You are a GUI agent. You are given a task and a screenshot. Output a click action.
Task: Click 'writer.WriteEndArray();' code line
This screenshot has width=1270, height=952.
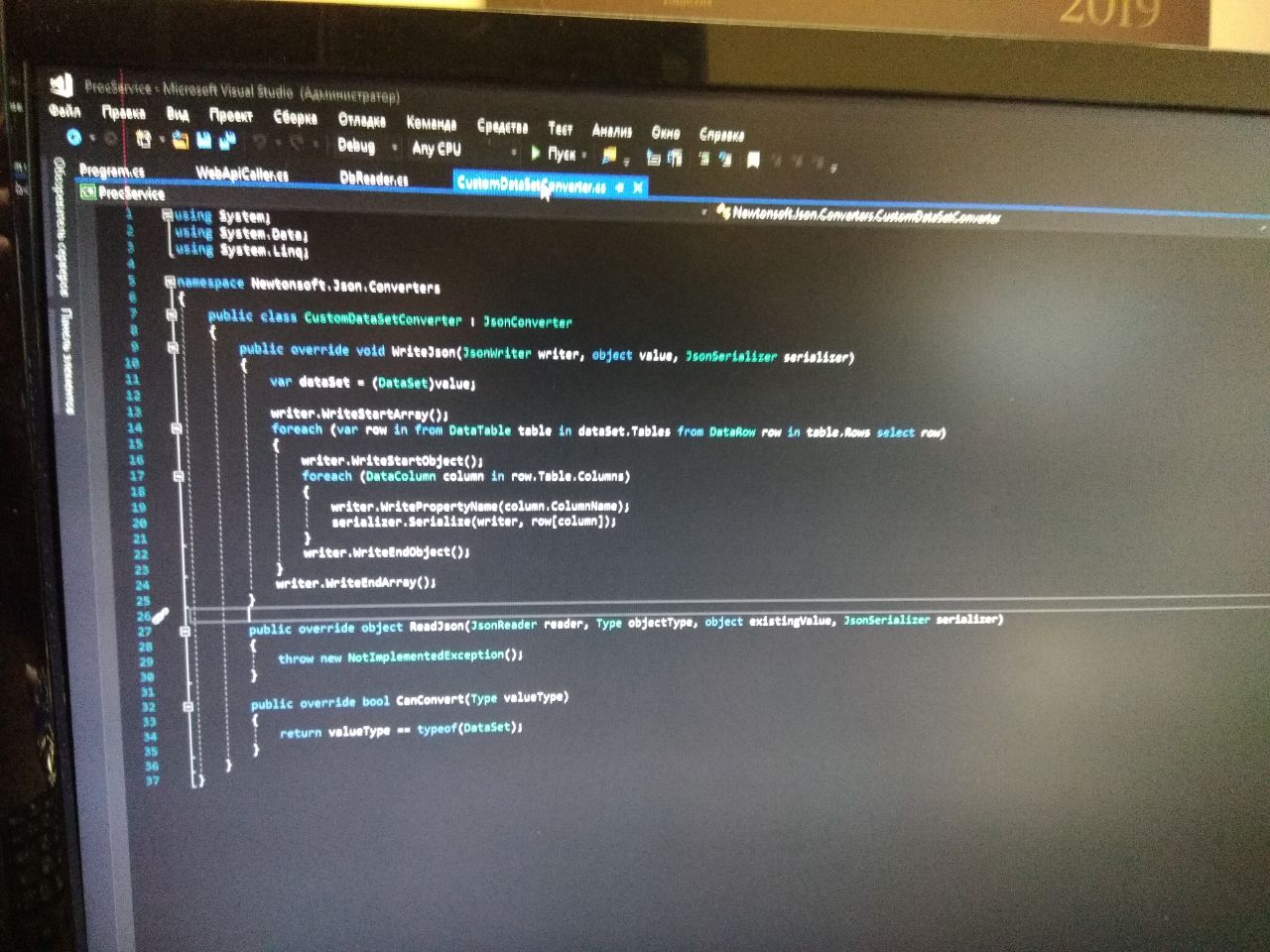pos(356,582)
